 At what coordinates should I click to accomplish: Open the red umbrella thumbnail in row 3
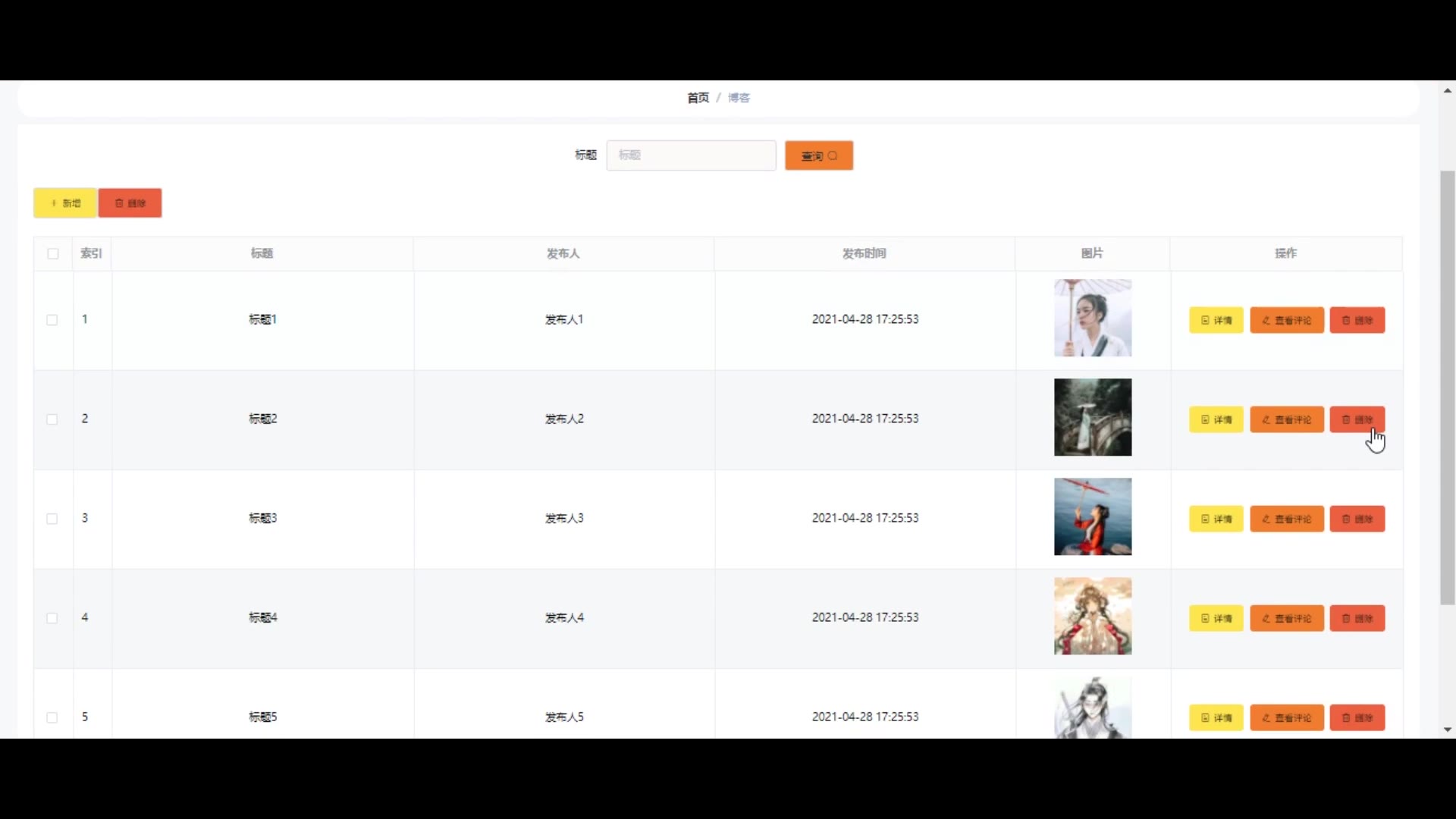click(1092, 517)
